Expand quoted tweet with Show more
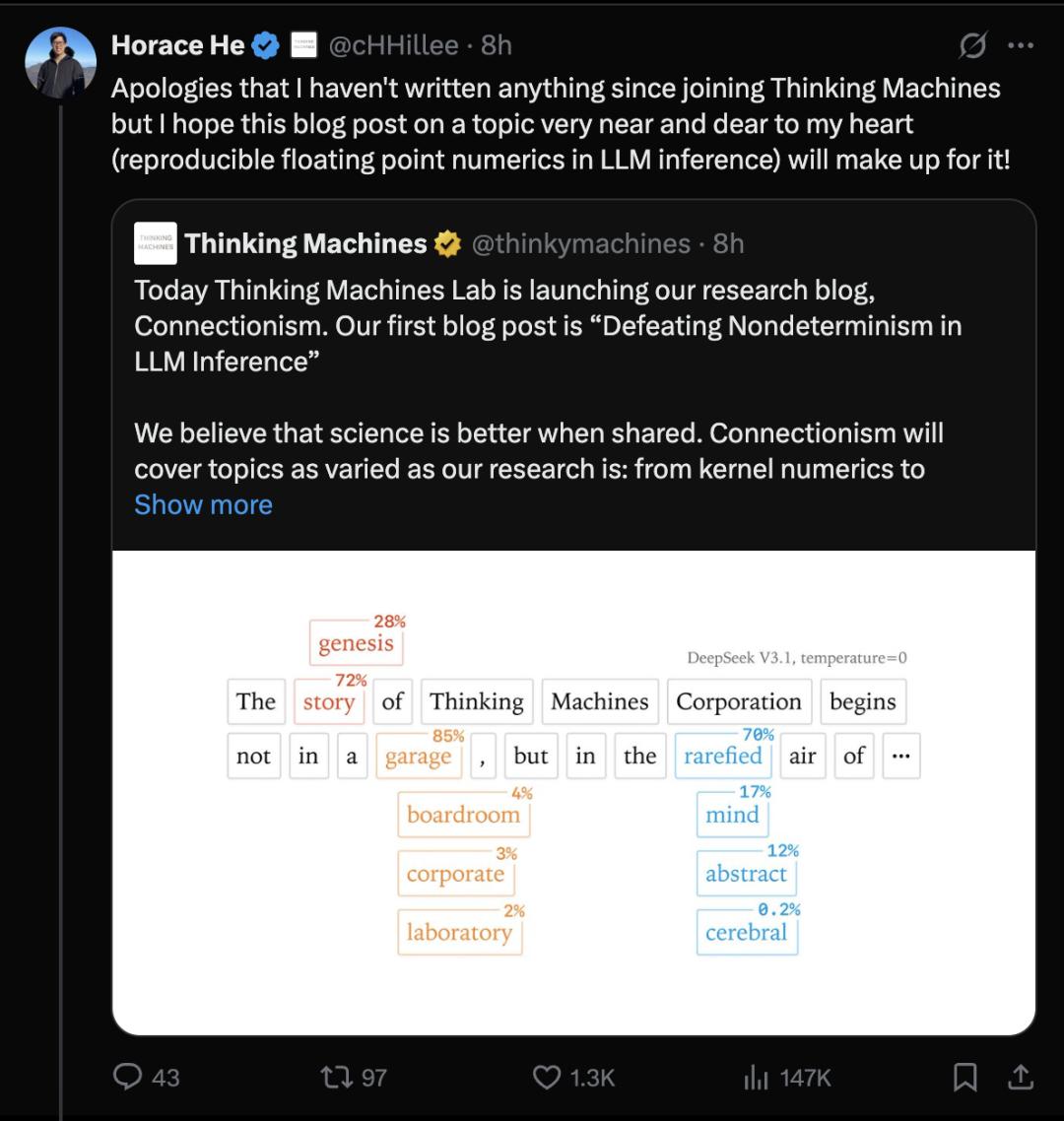The width and height of the screenshot is (1064, 1121). (204, 504)
